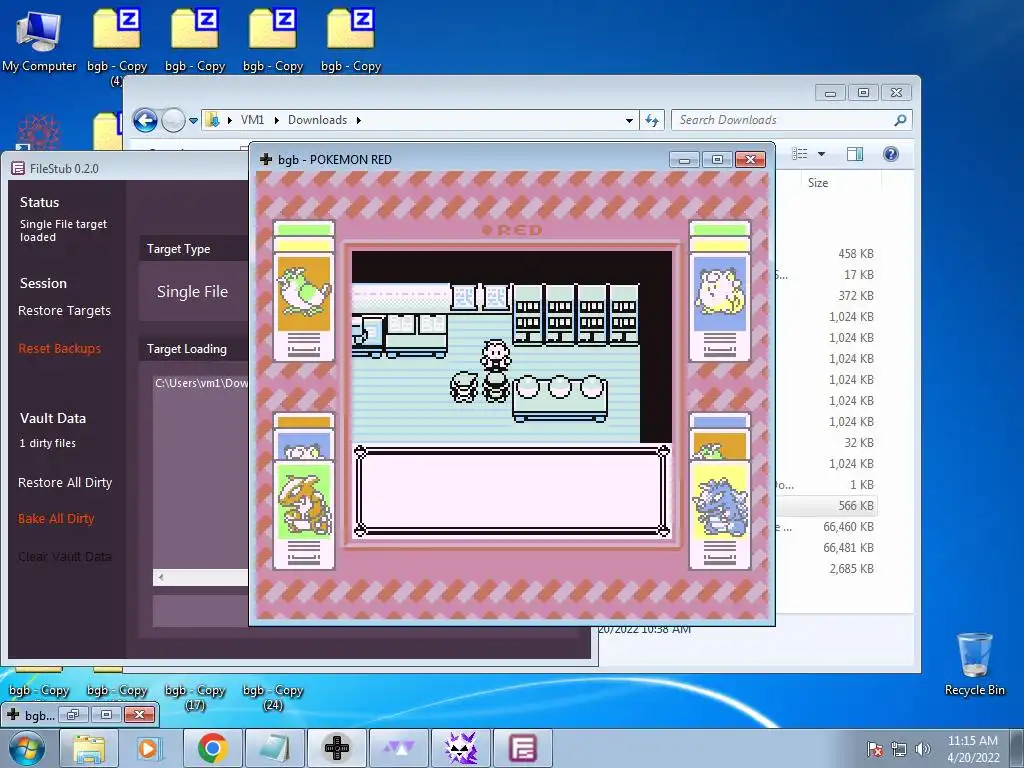Viewport: 1024px width, 768px height.
Task: Open the Action Center flag tray icon
Action: coord(874,749)
